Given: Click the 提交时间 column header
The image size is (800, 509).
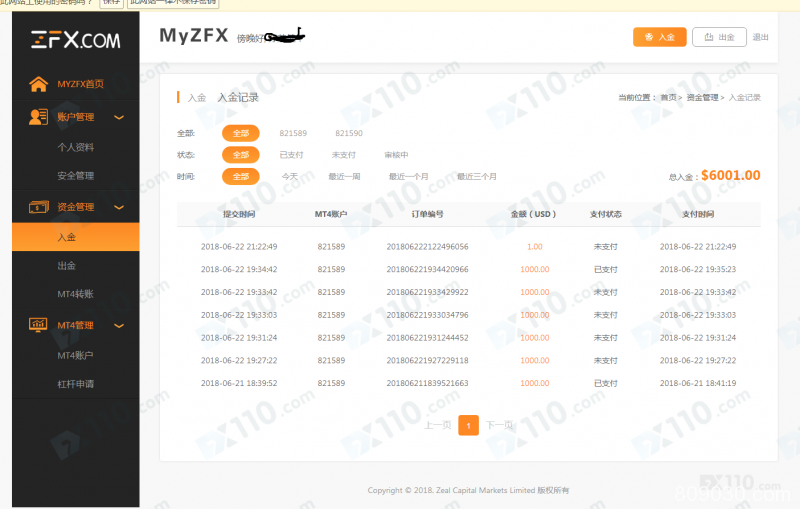Looking at the screenshot, I should 239,214.
